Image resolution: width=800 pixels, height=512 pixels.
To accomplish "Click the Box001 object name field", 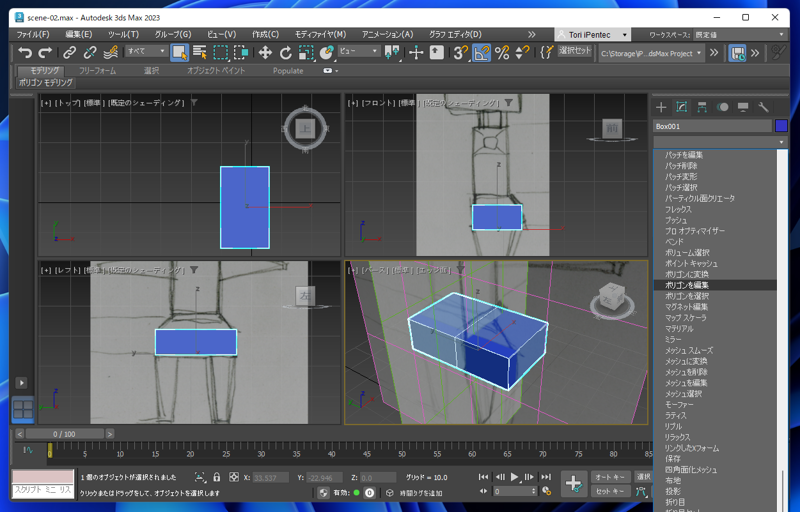I will [x=712, y=126].
